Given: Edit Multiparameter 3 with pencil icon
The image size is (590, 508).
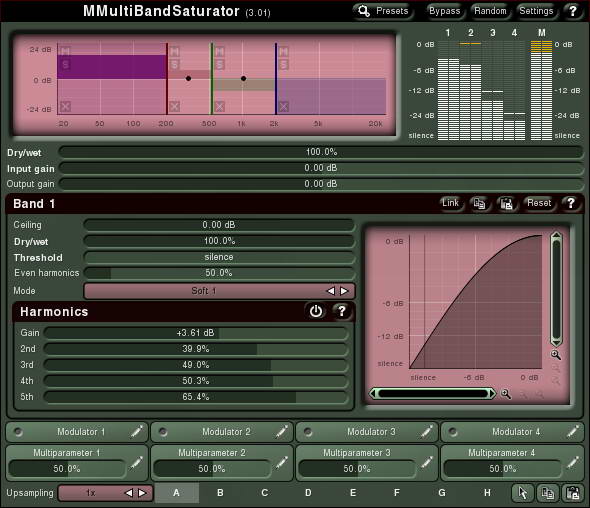Looking at the screenshot, I should pyautogui.click(x=427, y=463).
